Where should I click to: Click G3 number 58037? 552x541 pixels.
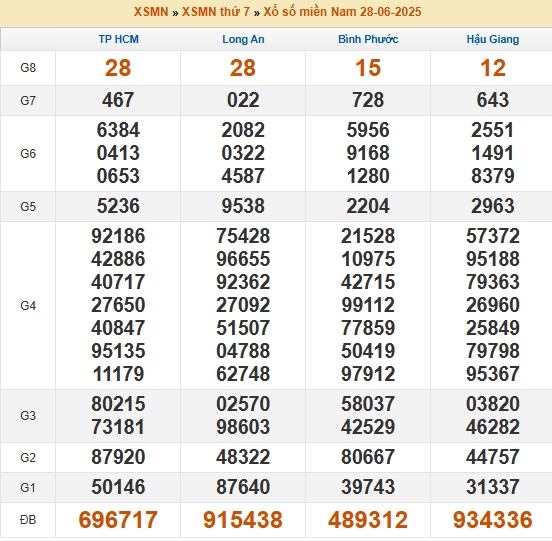pos(368,404)
